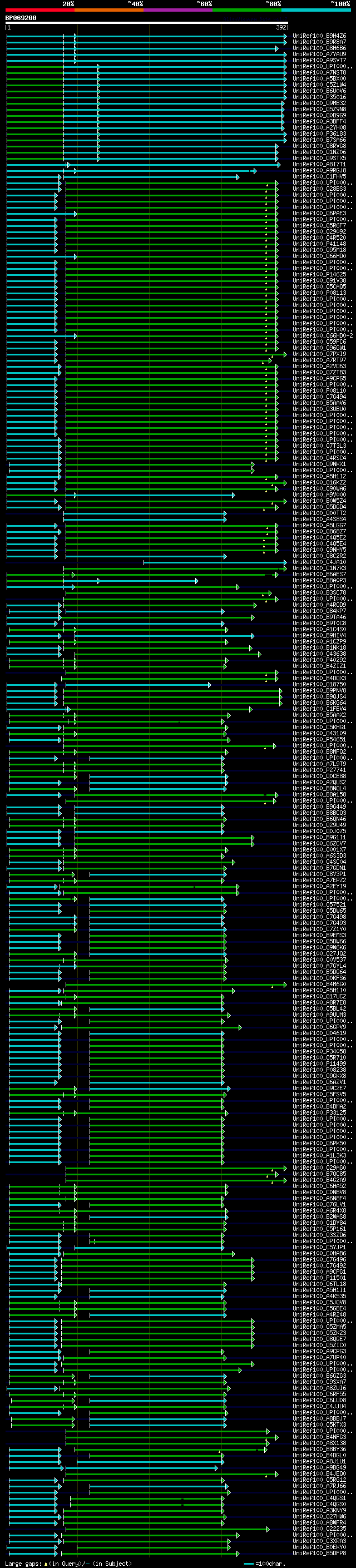The height and width of the screenshot is (1568, 356).
Task: Select UniRef100_A7RJ66 label
Action: click(x=319, y=1486)
